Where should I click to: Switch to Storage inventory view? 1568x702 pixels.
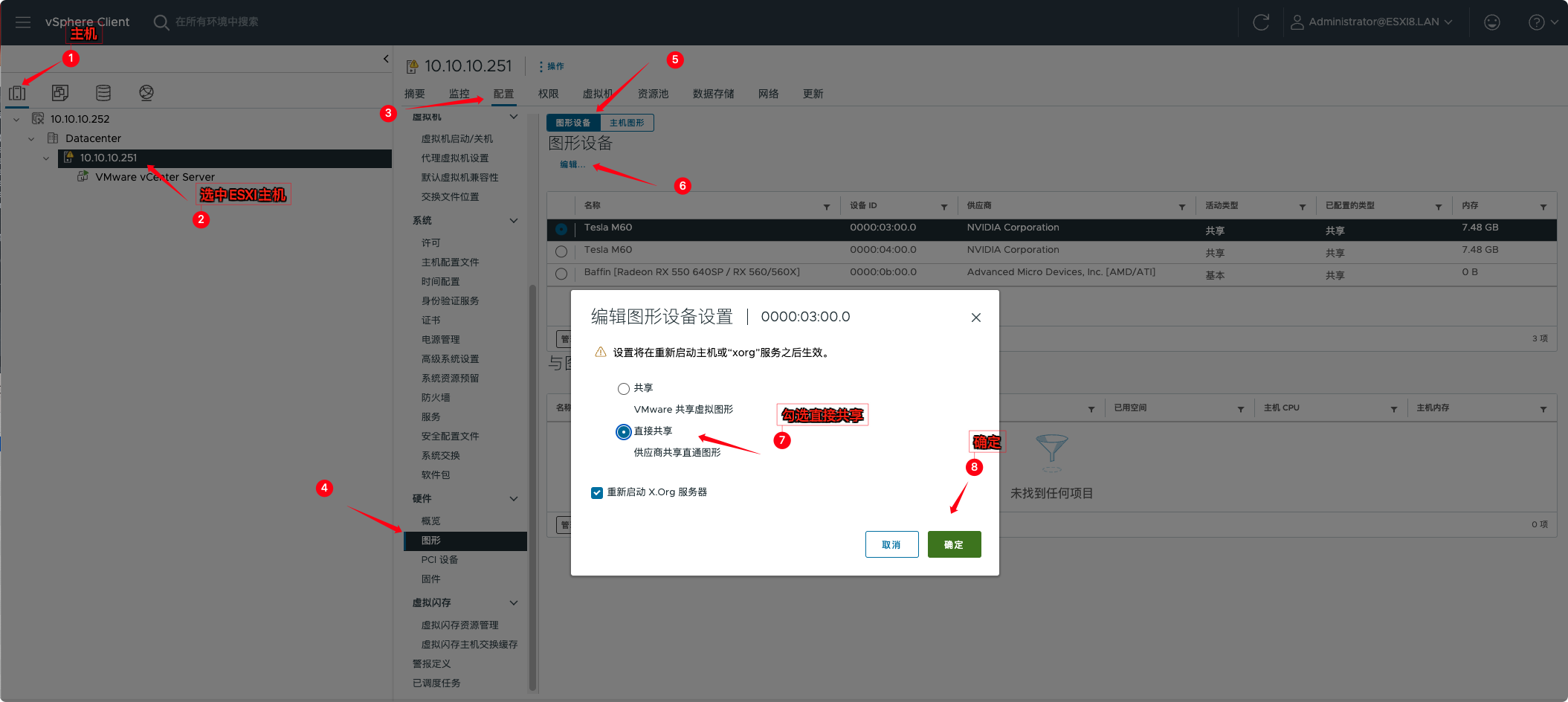pos(103,93)
